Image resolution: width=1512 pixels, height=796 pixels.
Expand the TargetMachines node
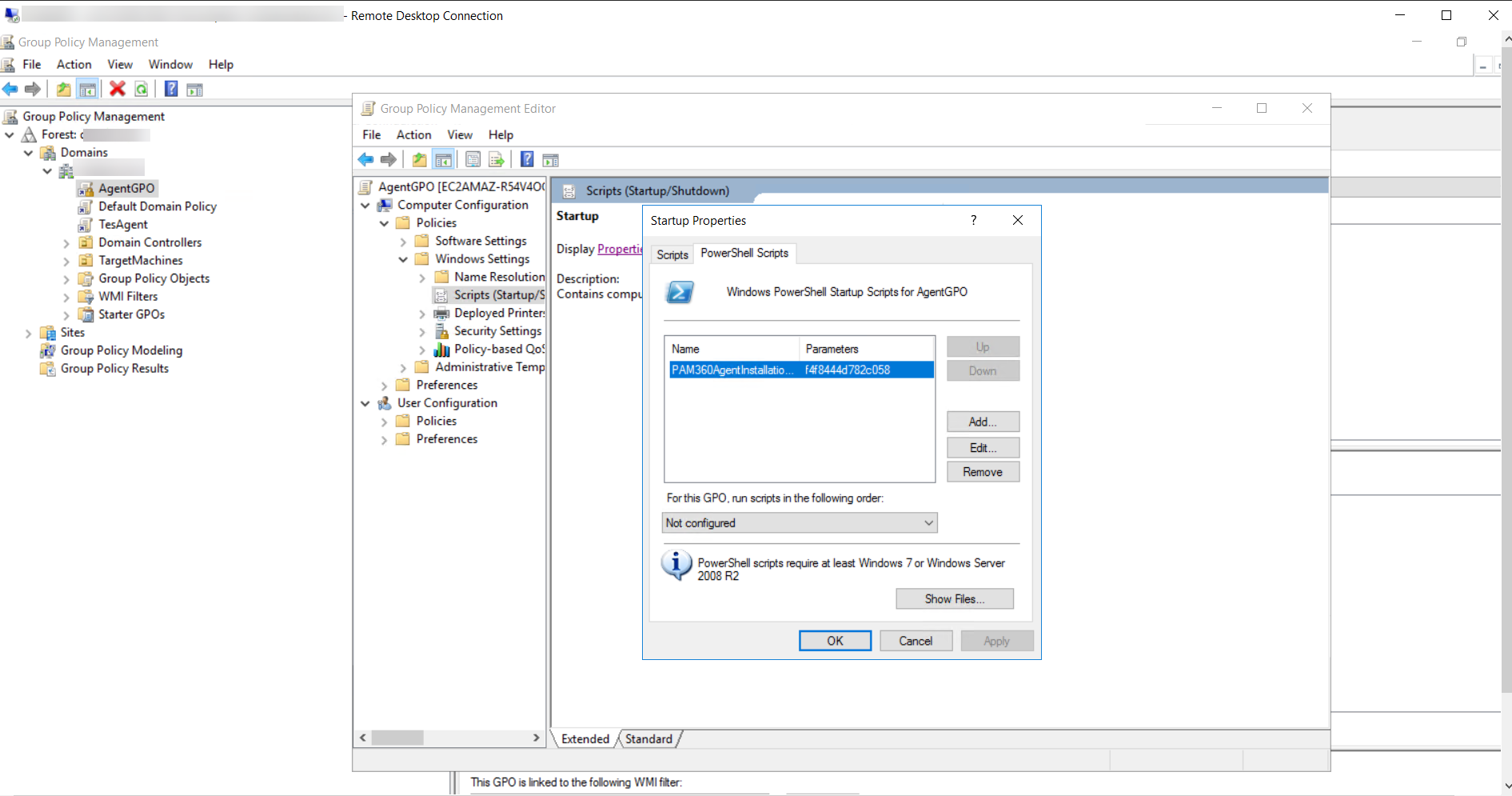coord(66,261)
